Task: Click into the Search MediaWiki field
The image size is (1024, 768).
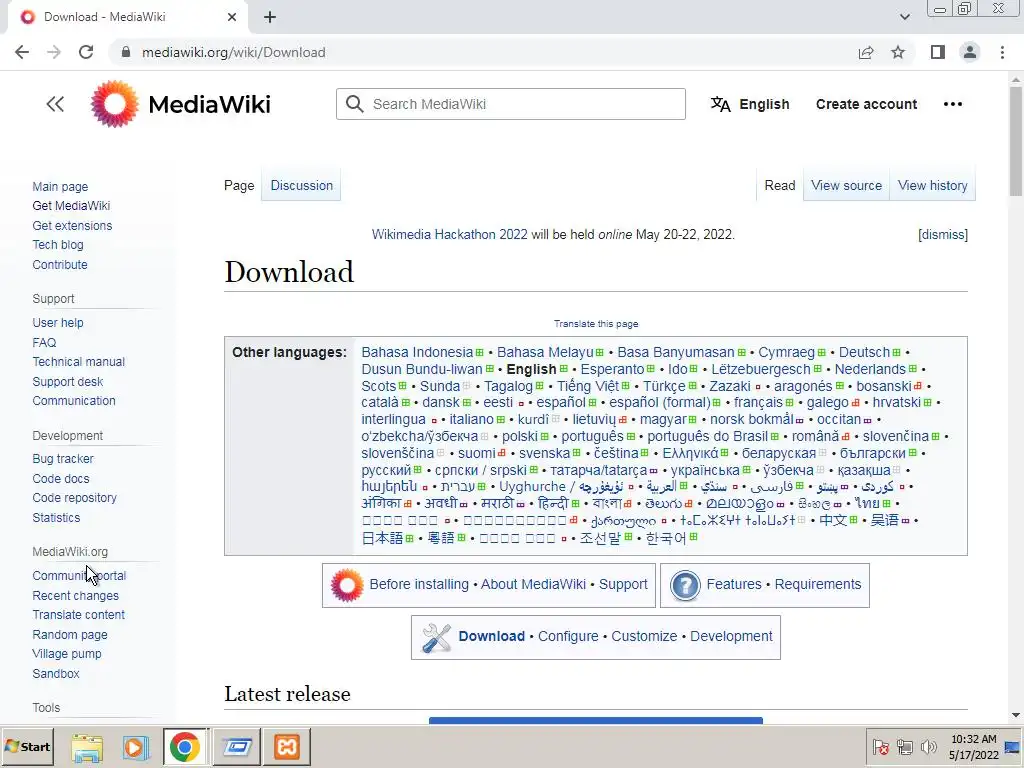Action: 511,104
